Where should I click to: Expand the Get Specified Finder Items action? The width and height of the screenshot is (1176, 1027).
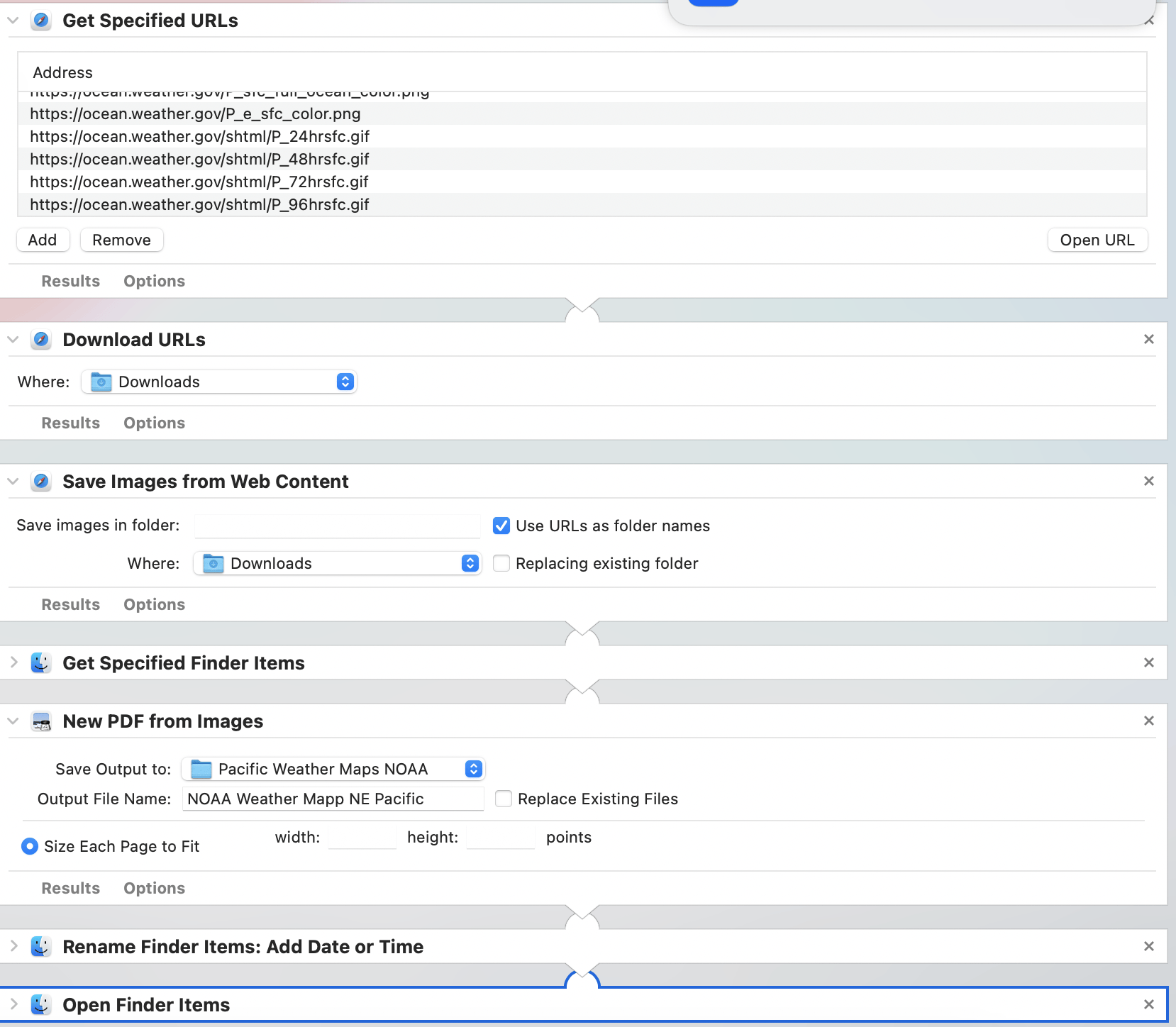click(13, 663)
